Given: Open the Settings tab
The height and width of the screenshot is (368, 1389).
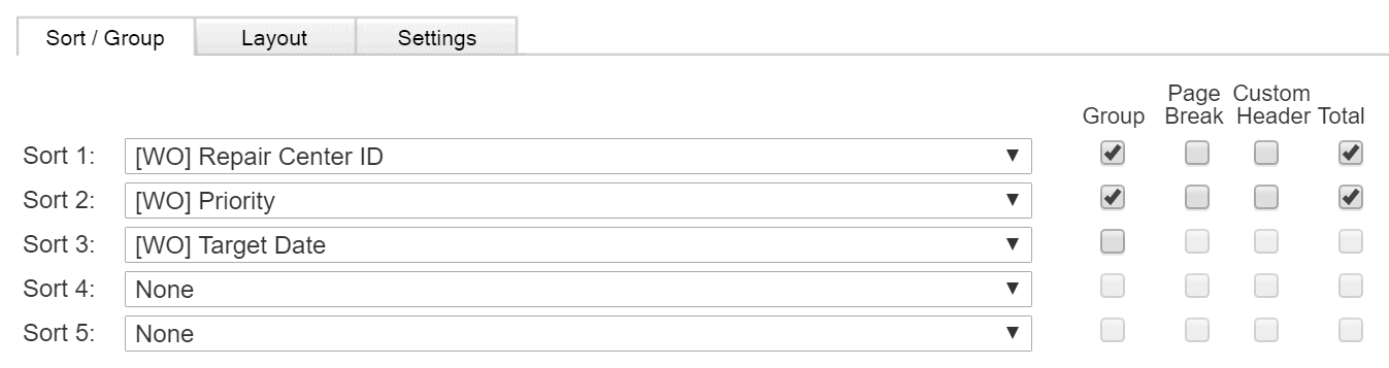Looking at the screenshot, I should tap(436, 37).
